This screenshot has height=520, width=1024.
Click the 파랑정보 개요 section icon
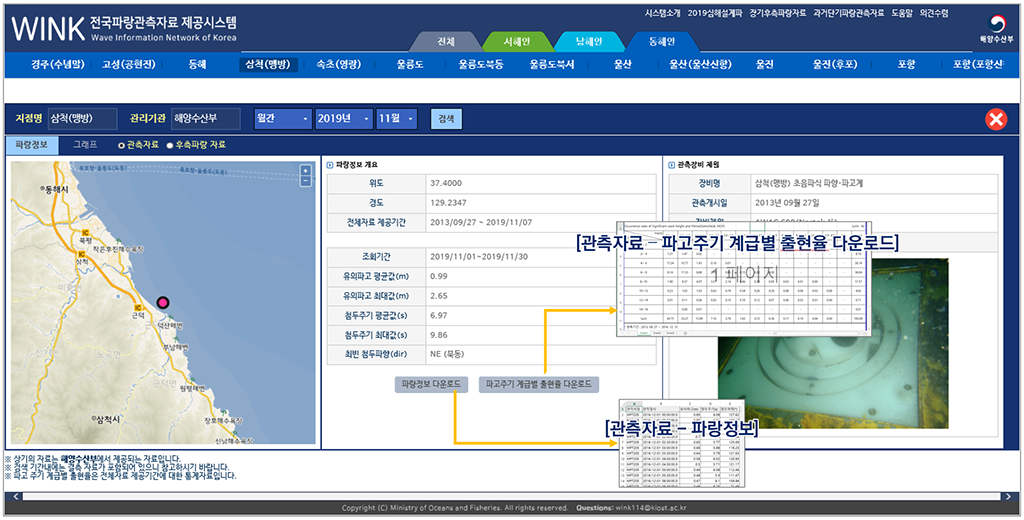pos(330,165)
